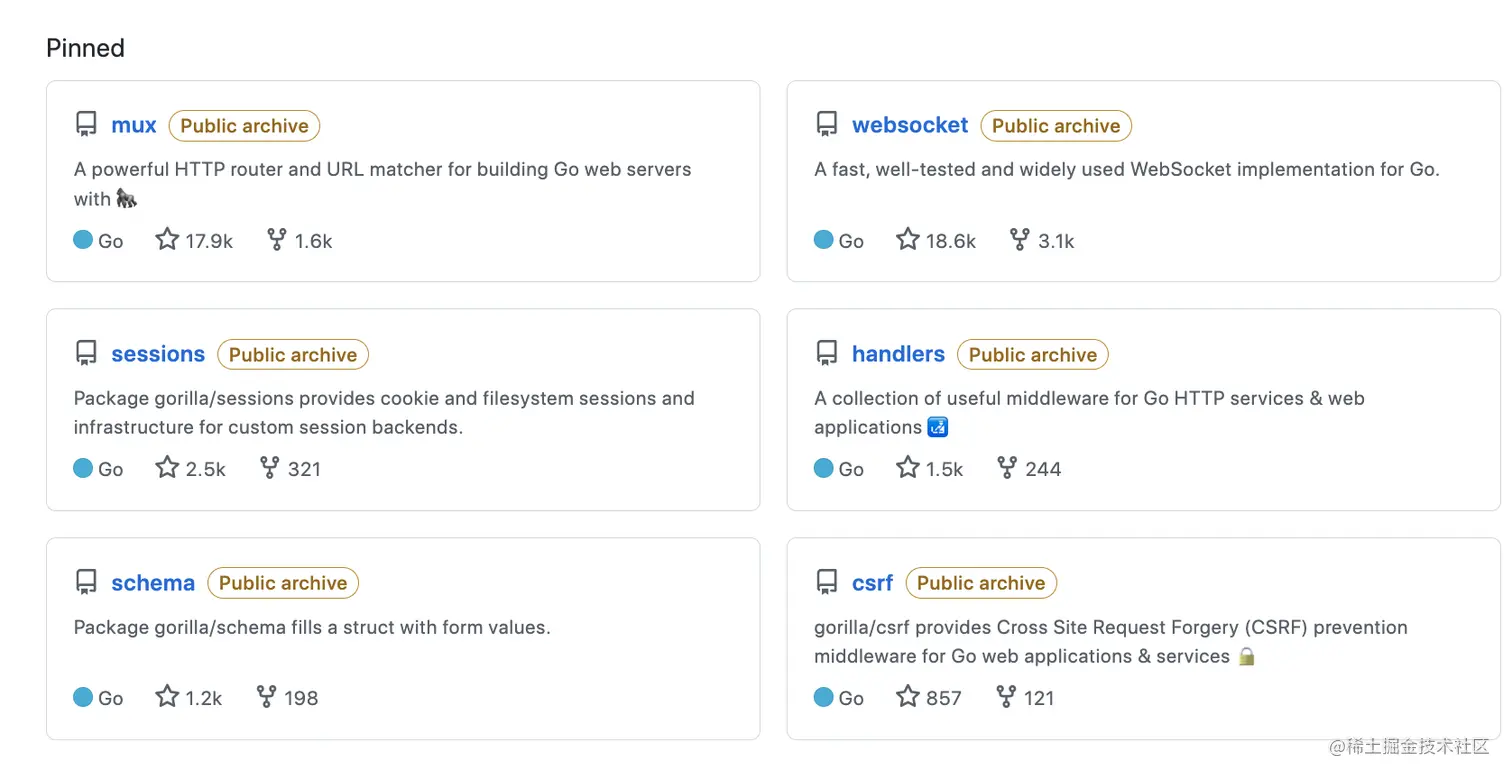Viewport: 1512px width, 779px height.
Task: Open csrf forks via 121 fork icon
Action: pyautogui.click(x=1006, y=697)
